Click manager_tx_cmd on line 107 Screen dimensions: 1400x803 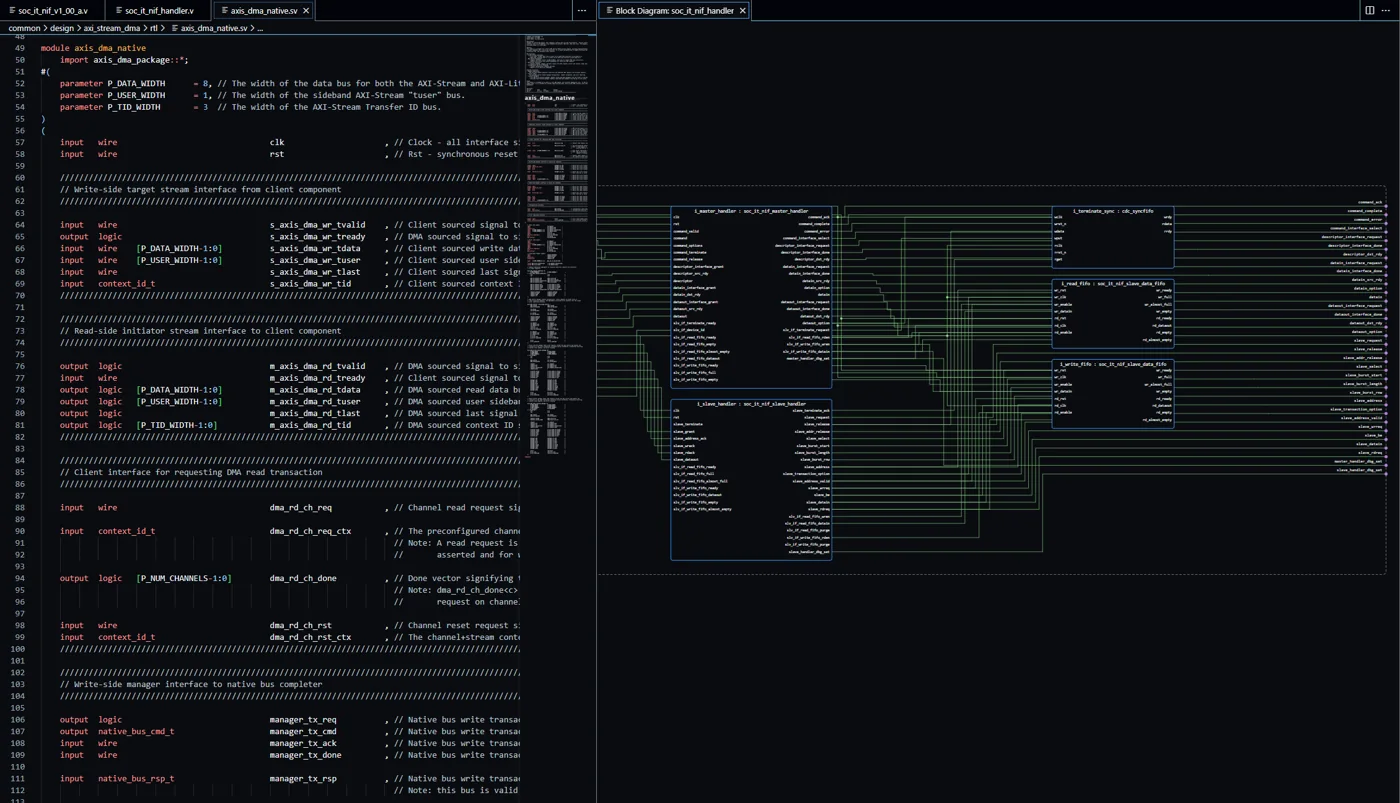point(303,732)
